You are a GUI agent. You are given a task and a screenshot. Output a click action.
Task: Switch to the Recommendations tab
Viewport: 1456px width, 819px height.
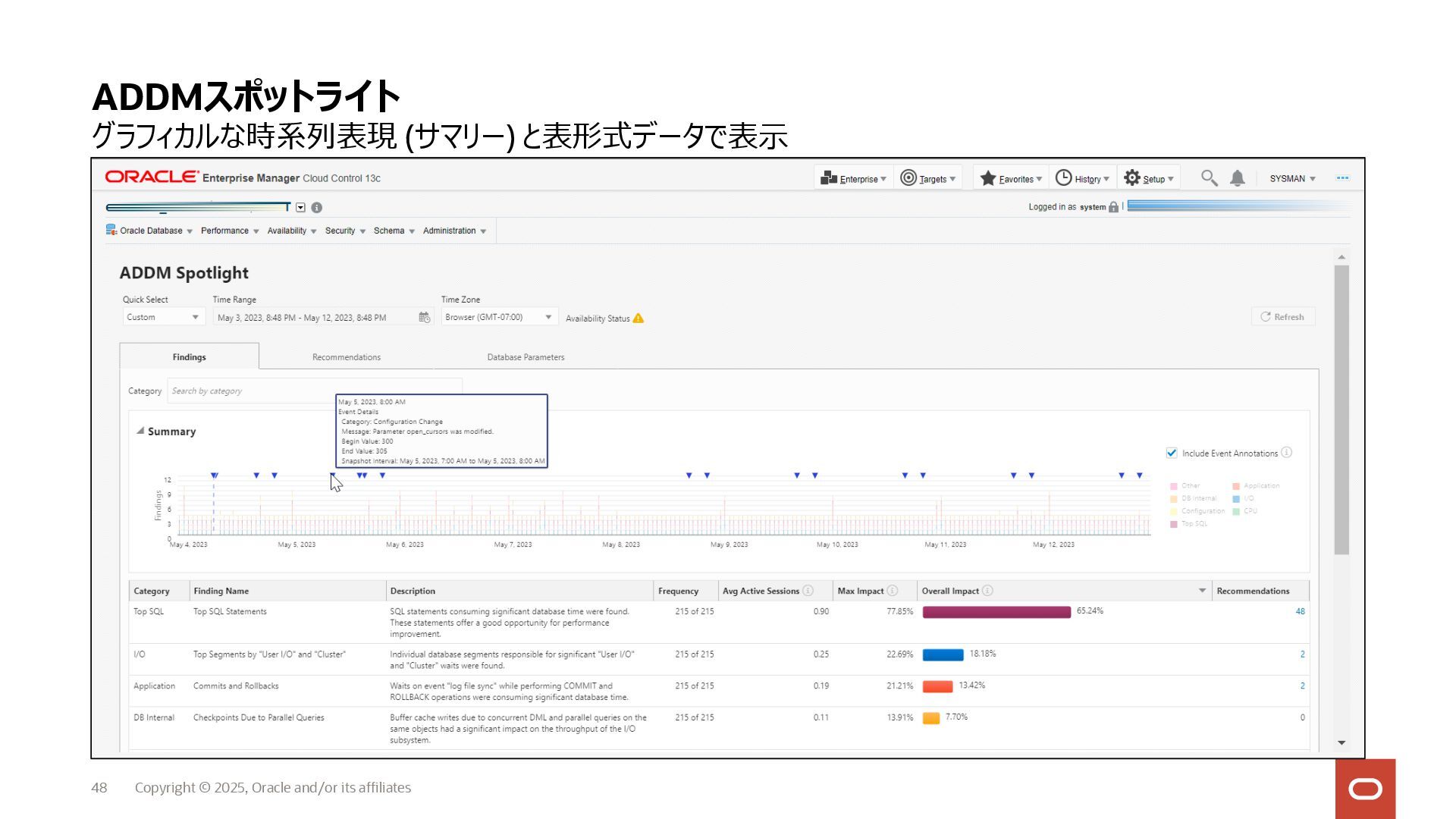click(347, 357)
